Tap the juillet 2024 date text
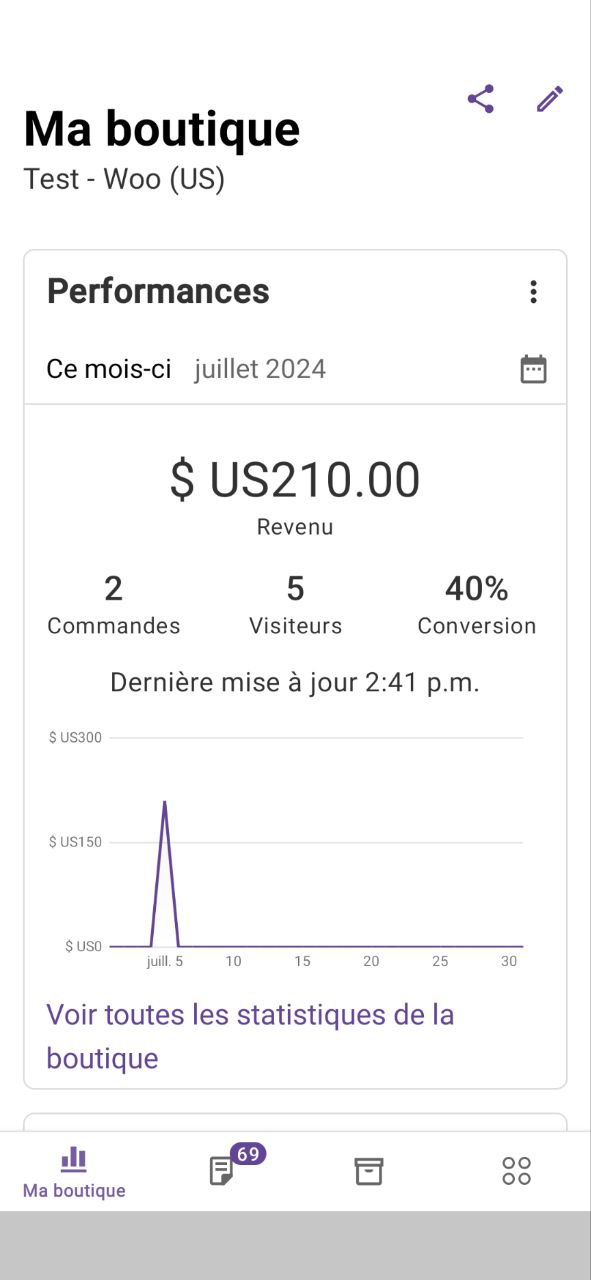Viewport: 591px width, 1280px height. point(260,369)
